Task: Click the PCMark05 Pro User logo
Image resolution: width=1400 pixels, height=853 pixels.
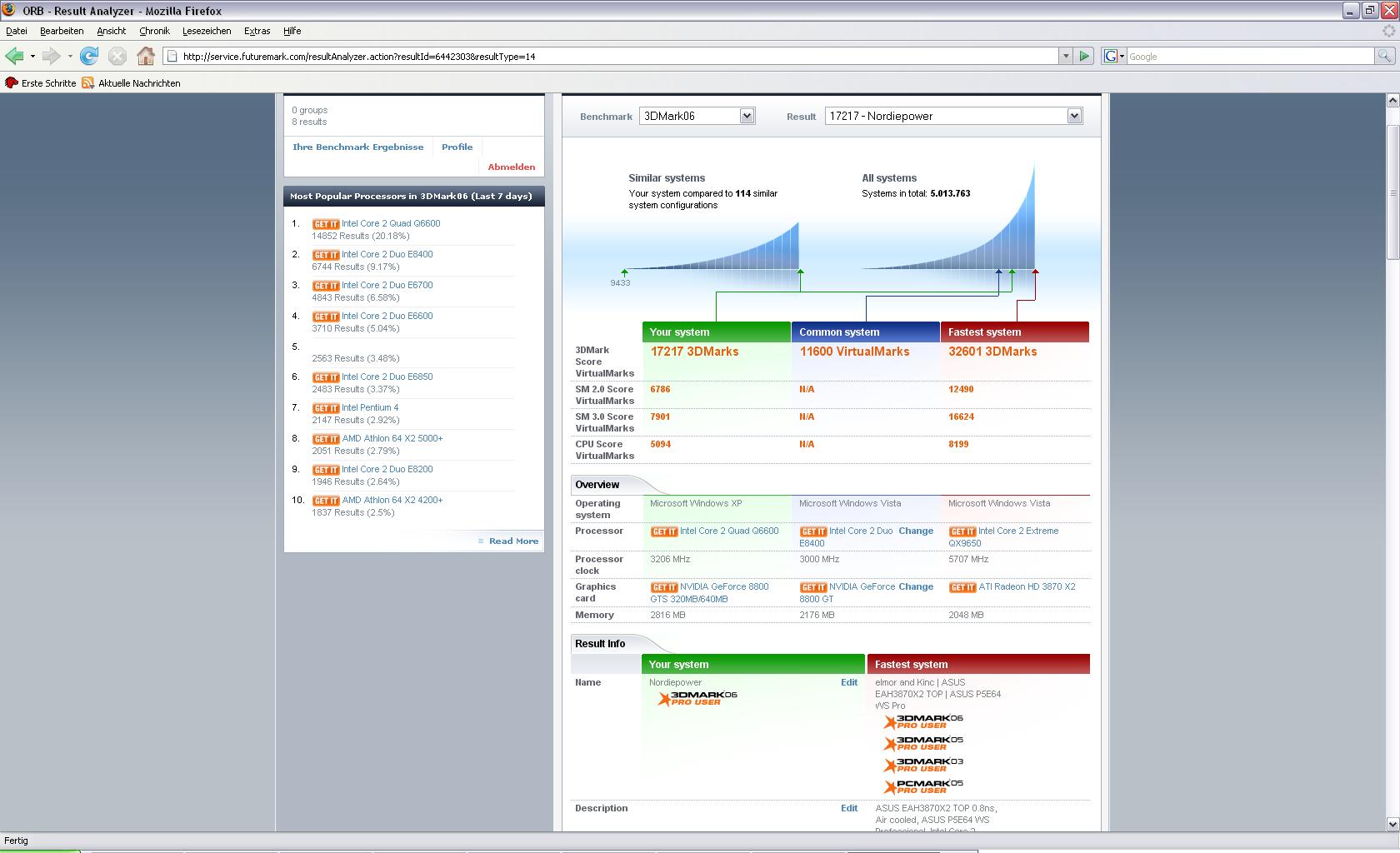Action: point(923,786)
